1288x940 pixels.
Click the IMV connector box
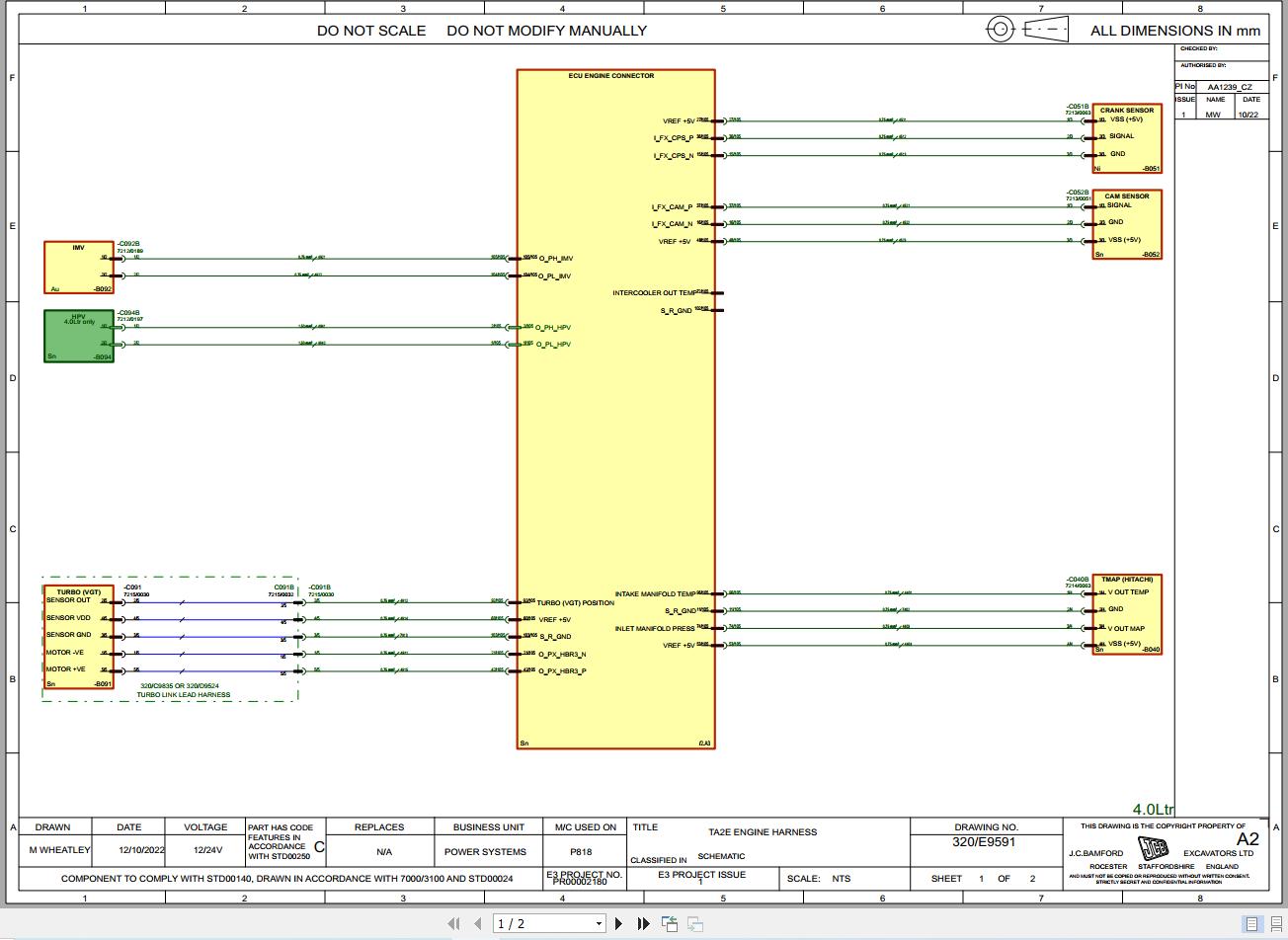point(78,267)
